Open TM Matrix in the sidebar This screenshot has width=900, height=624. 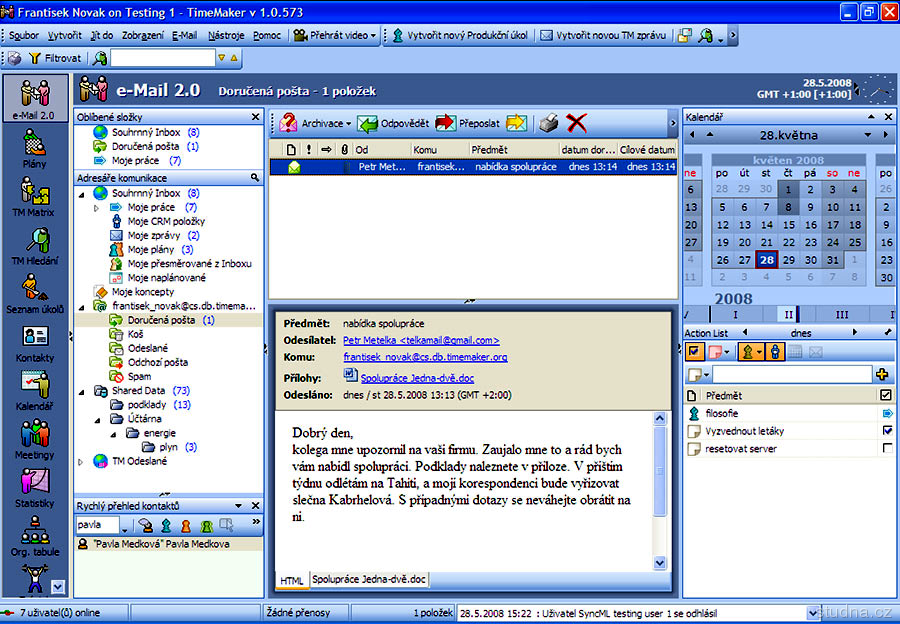(34, 196)
